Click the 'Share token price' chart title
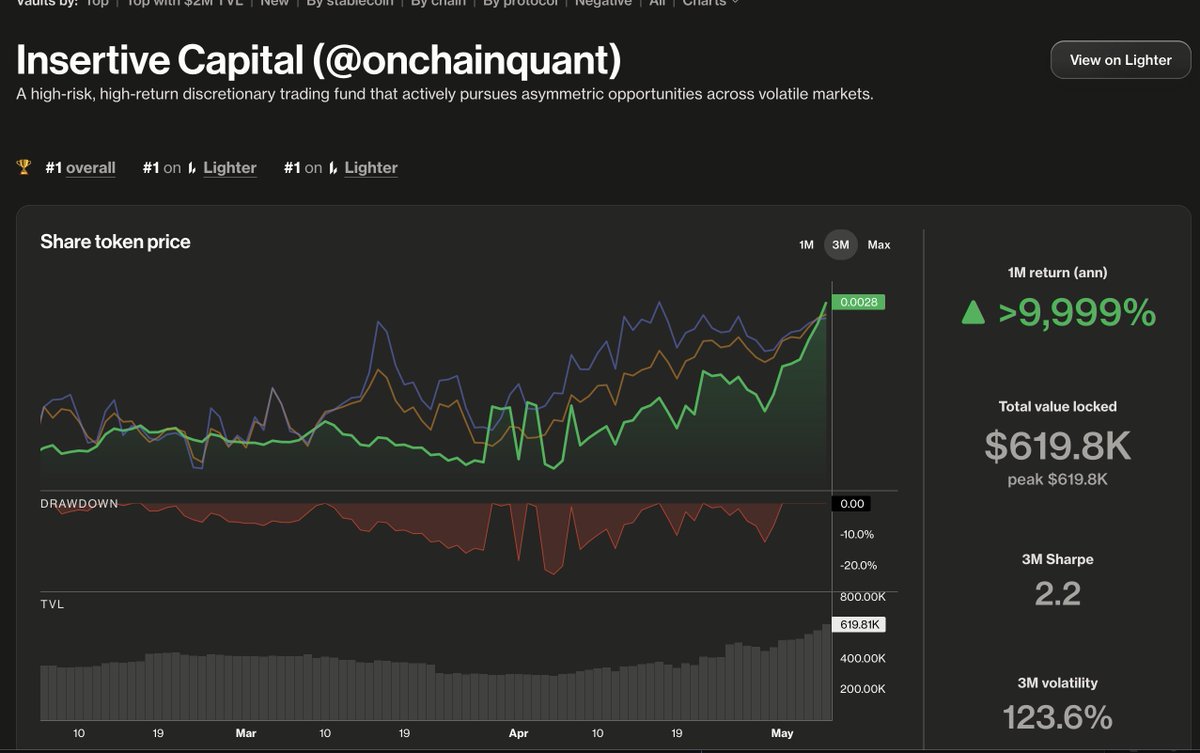This screenshot has width=1200, height=753. click(115, 242)
